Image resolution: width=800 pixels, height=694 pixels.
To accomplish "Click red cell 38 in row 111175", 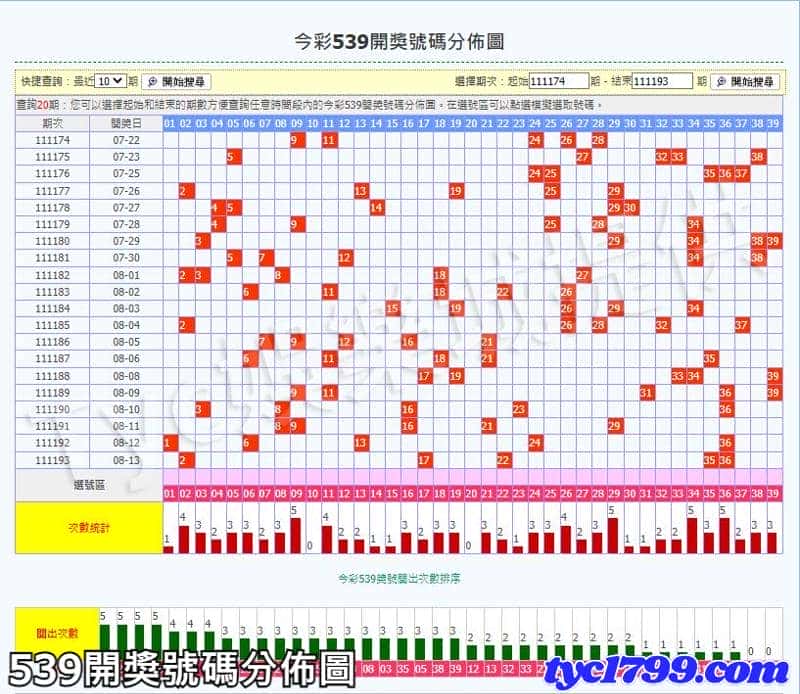I will pos(757,157).
